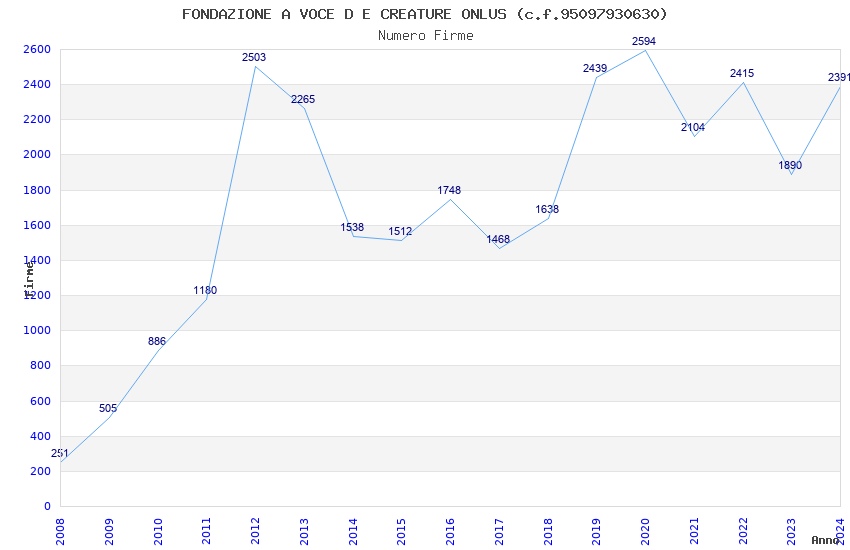Select the 2503 data label
The width and height of the screenshot is (850, 550).
(254, 57)
